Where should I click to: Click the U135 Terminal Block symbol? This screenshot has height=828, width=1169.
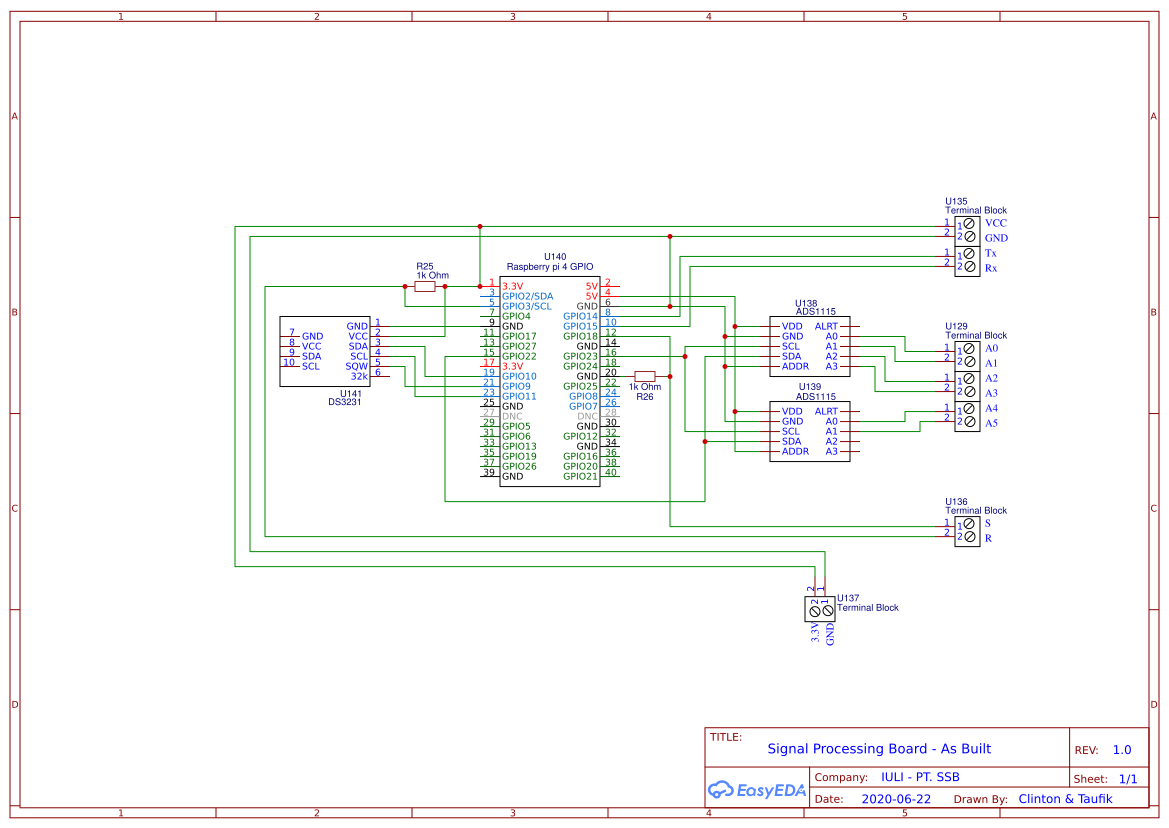coord(966,230)
